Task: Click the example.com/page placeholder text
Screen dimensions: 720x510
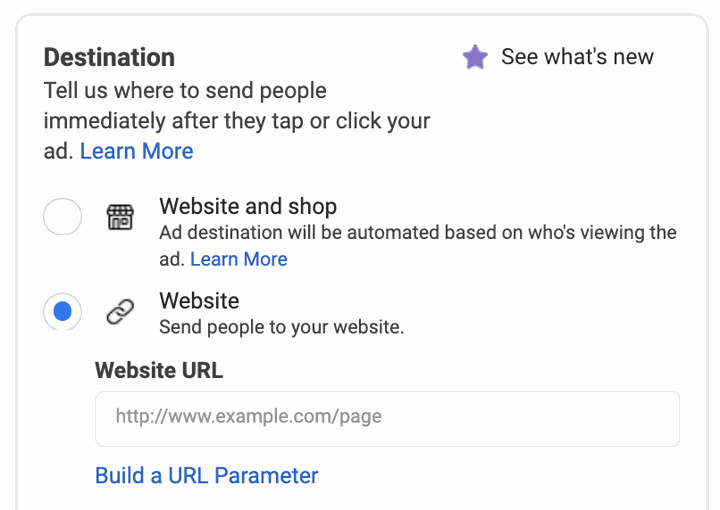Action: click(x=248, y=416)
